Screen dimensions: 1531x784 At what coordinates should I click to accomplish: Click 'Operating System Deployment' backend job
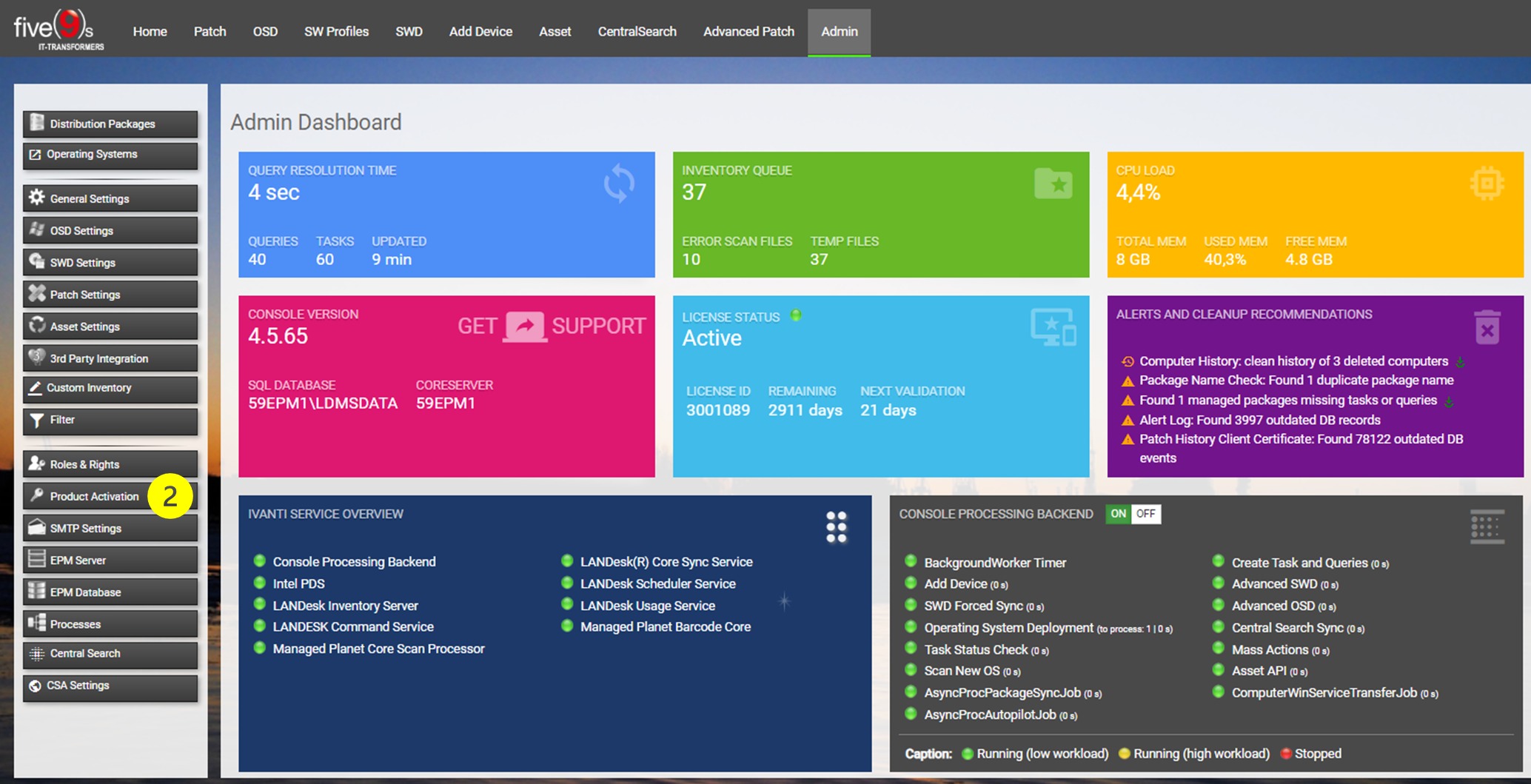(x=1048, y=628)
